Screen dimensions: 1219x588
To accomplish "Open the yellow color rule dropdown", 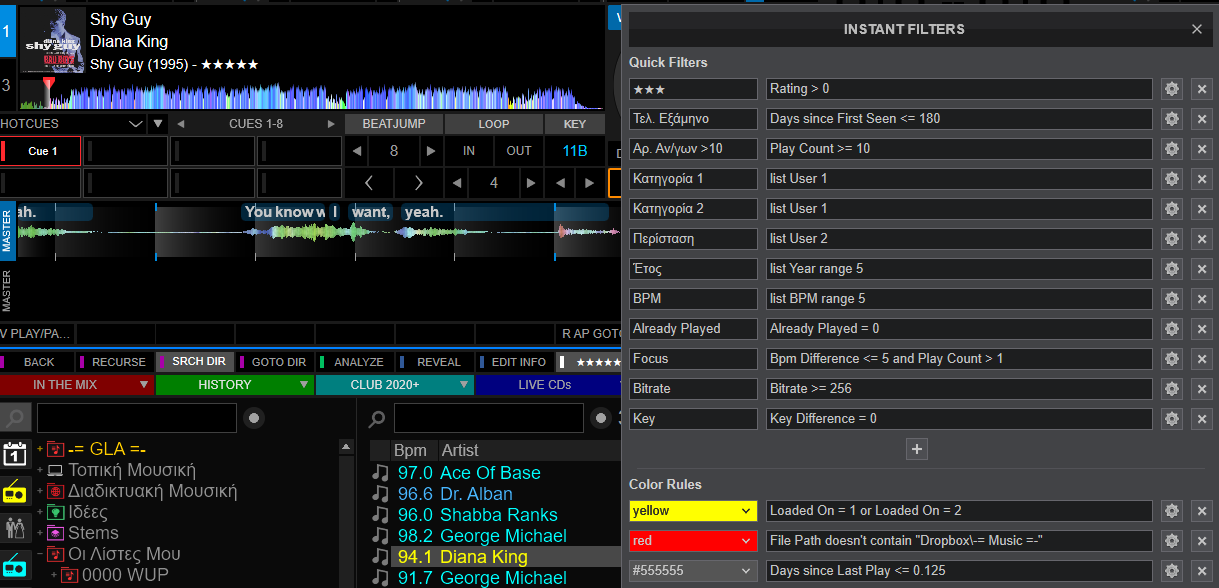I will 693,511.
